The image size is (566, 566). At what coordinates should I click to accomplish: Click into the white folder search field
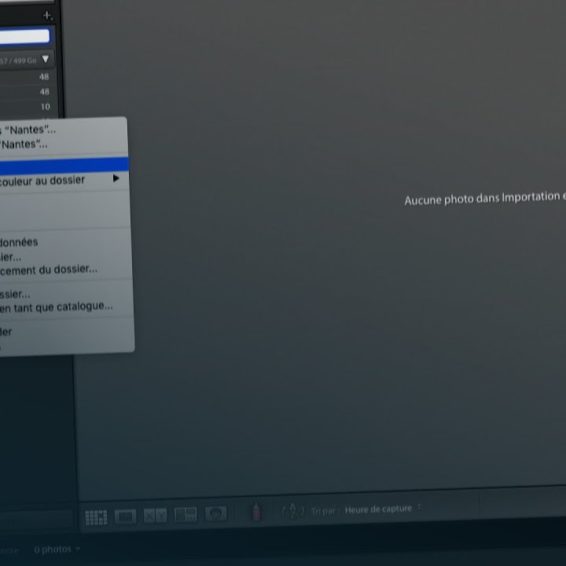point(25,36)
